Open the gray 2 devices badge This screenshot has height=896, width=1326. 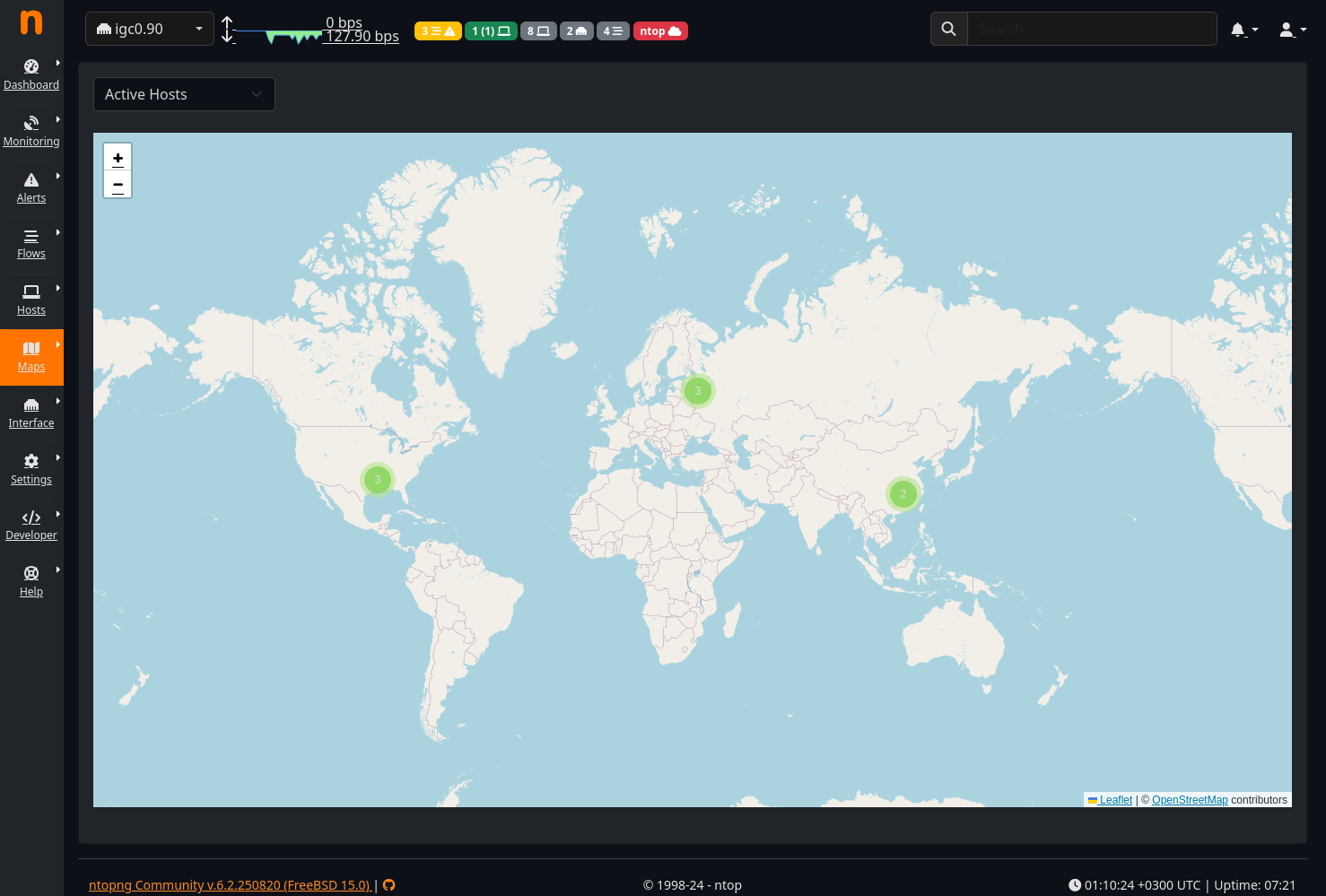(x=576, y=30)
